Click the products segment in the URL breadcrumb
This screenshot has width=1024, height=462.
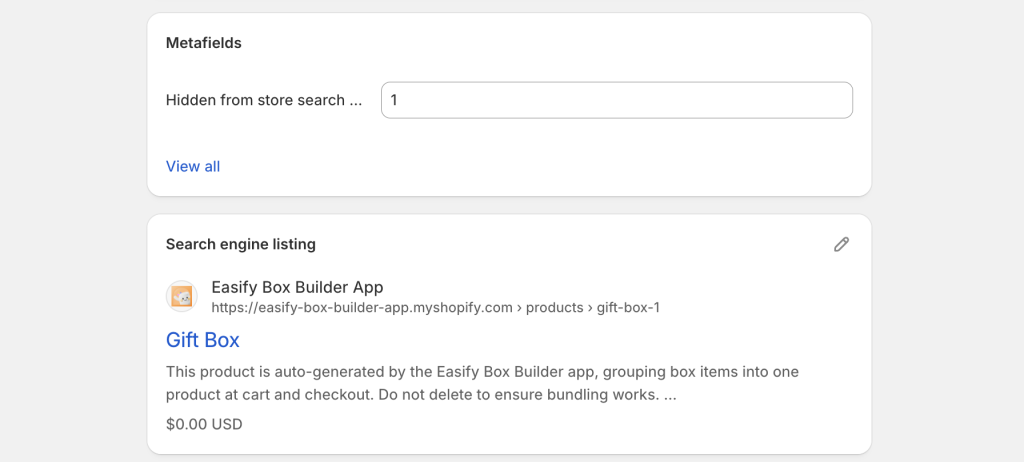point(555,308)
